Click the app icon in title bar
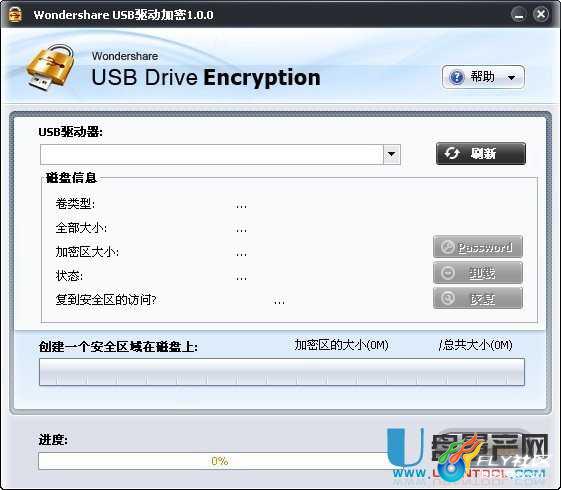Image resolution: width=561 pixels, height=490 pixels. (15, 15)
